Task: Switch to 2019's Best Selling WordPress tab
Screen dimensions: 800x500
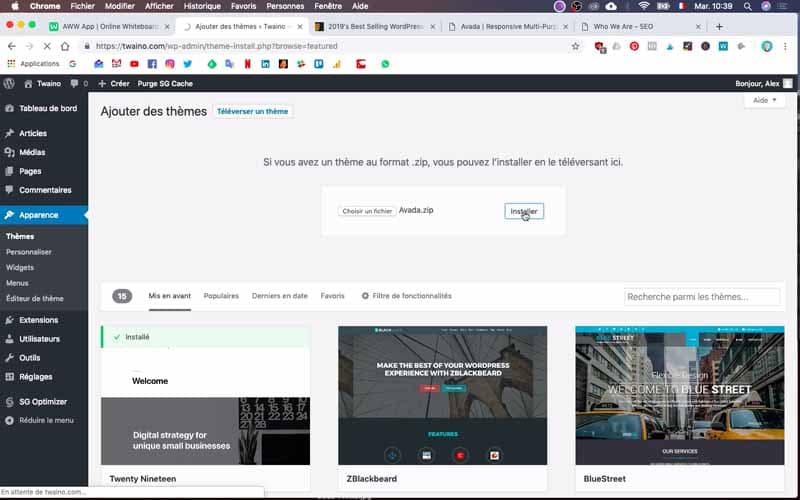Action: (376, 27)
